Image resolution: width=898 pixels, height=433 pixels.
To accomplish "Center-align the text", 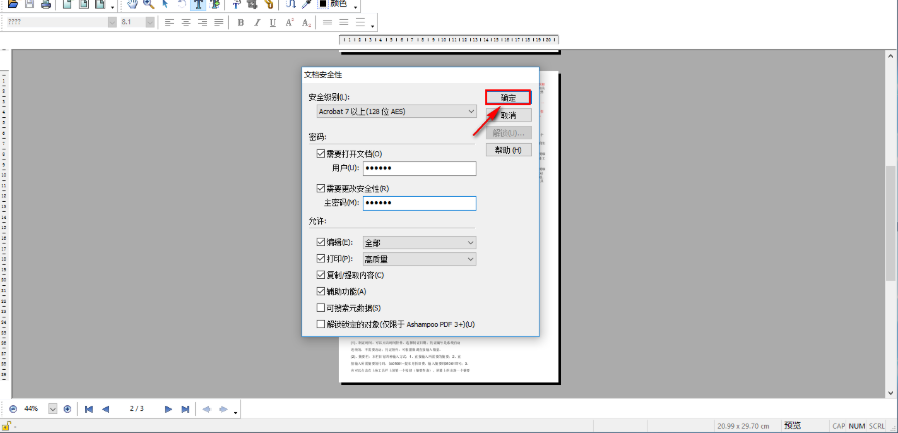I will coord(186,22).
